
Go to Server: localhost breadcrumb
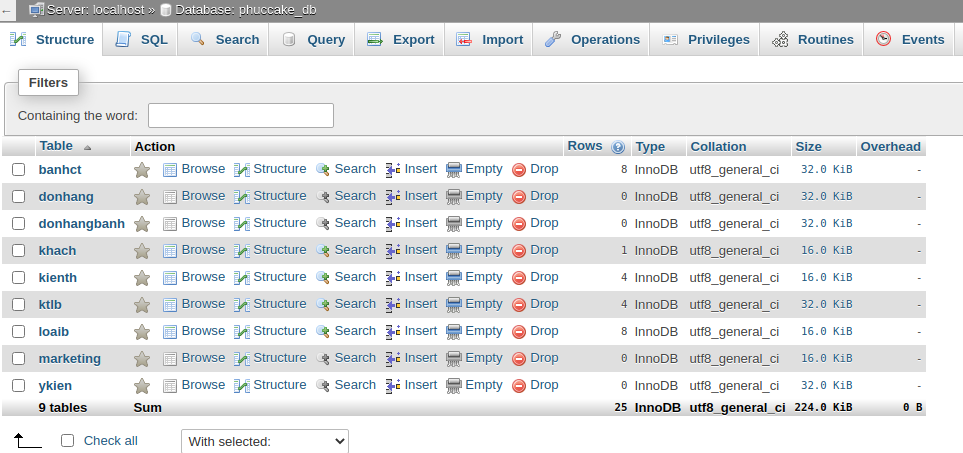(x=93, y=10)
